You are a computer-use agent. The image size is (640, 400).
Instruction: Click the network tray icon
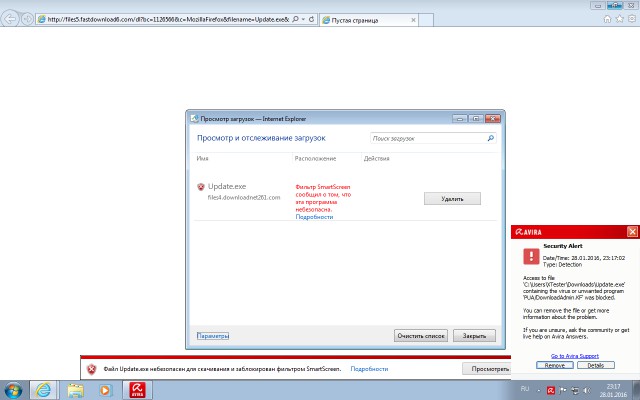[575, 391]
